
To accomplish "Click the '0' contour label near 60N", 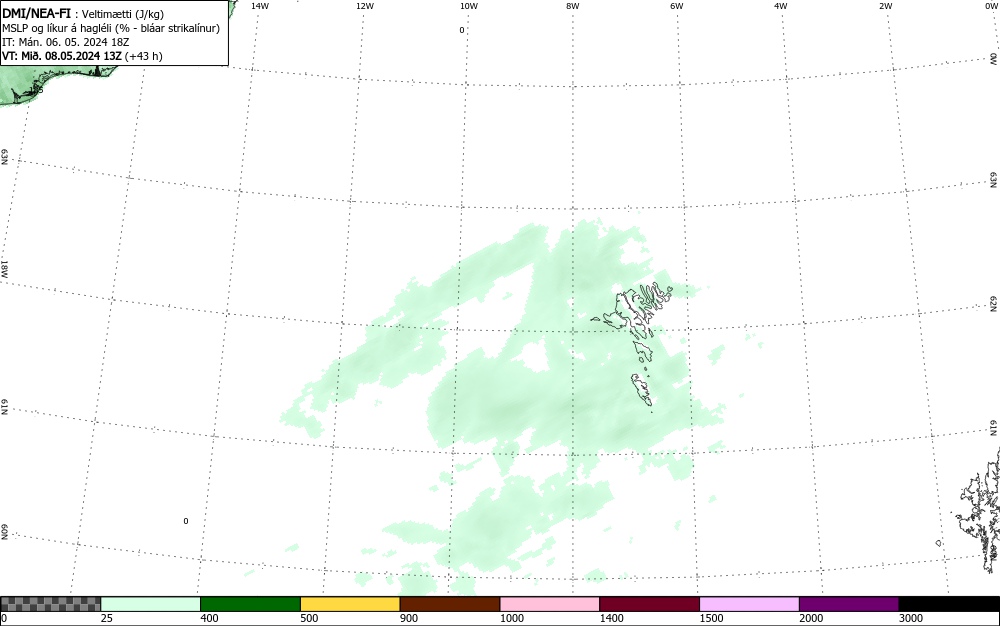I will click(x=186, y=521).
